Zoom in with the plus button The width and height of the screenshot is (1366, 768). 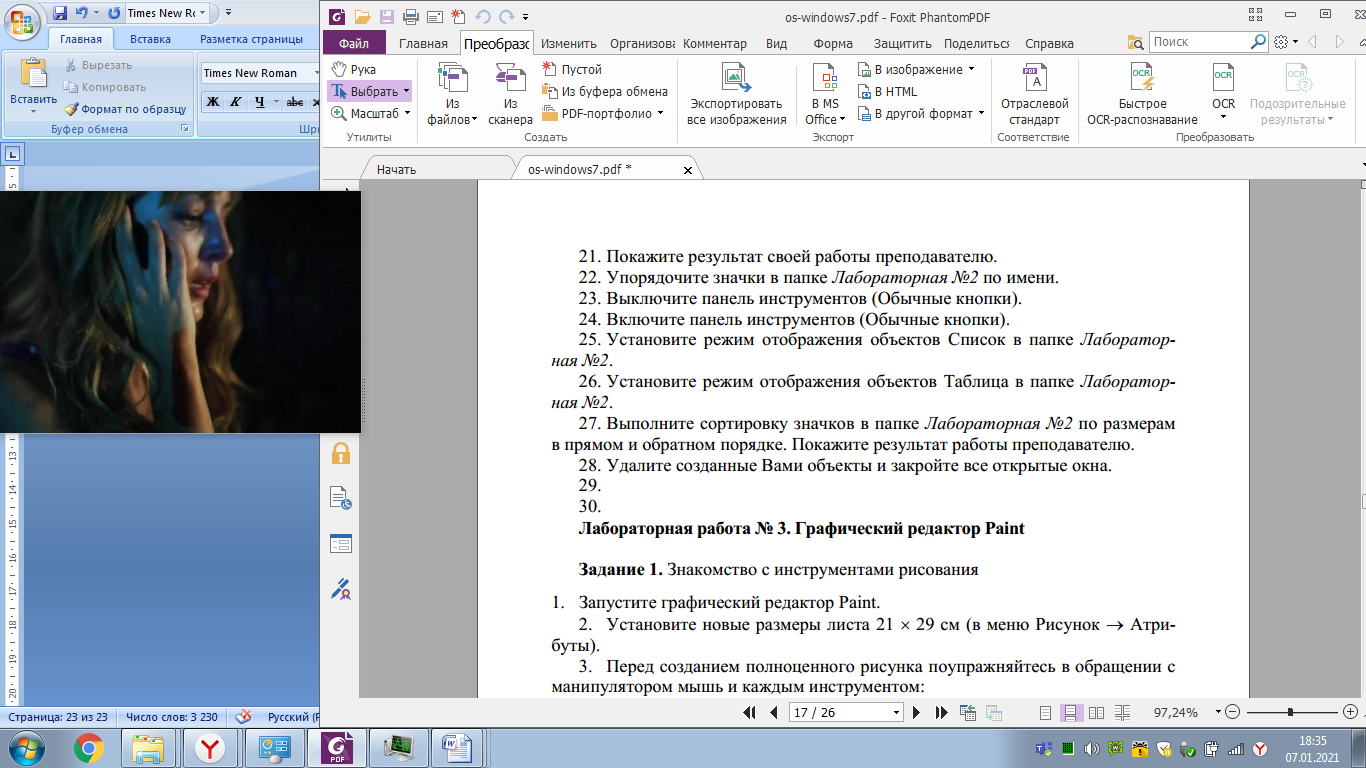1351,712
